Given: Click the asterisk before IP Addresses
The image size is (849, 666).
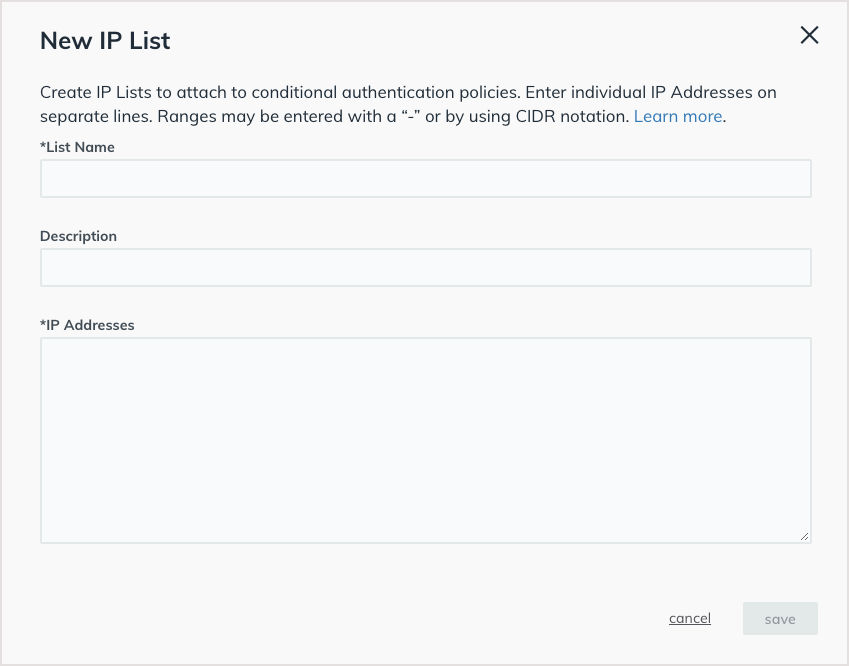Looking at the screenshot, I should (43, 324).
